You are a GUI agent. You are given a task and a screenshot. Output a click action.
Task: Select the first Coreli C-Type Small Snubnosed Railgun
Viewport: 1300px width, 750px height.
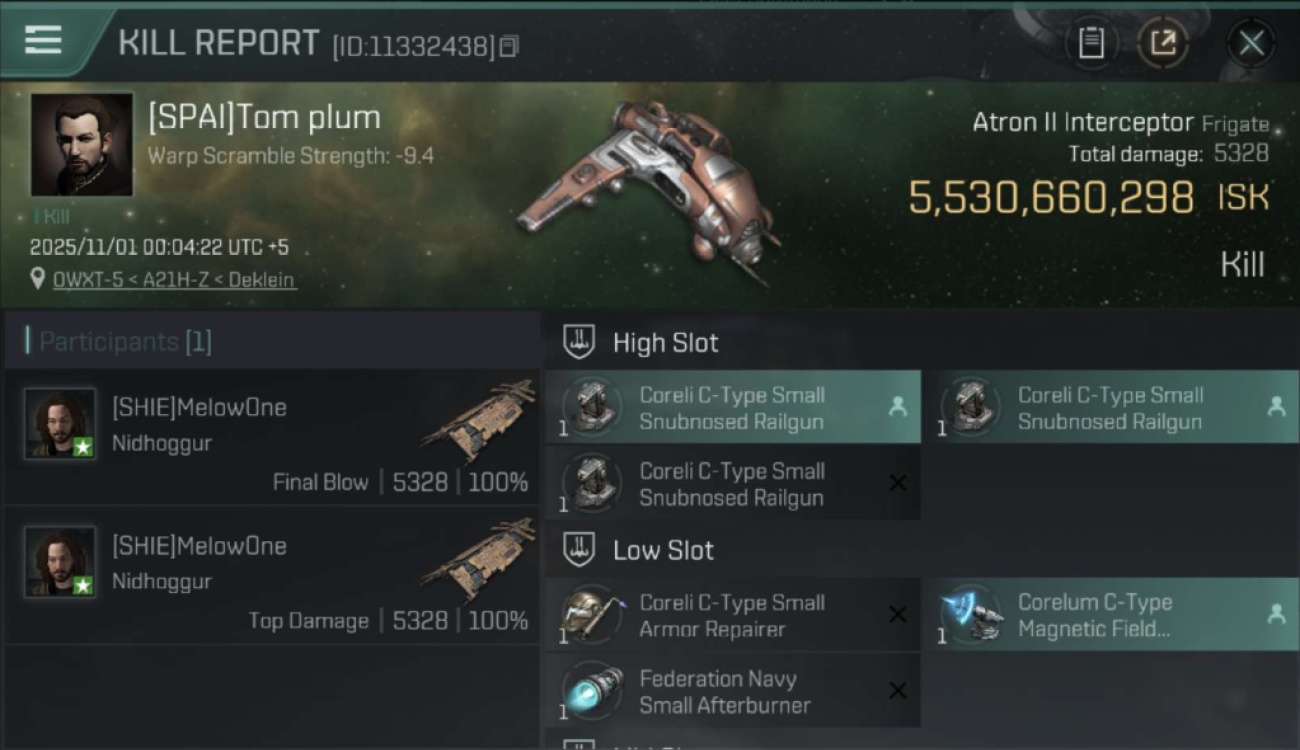[x=732, y=408]
